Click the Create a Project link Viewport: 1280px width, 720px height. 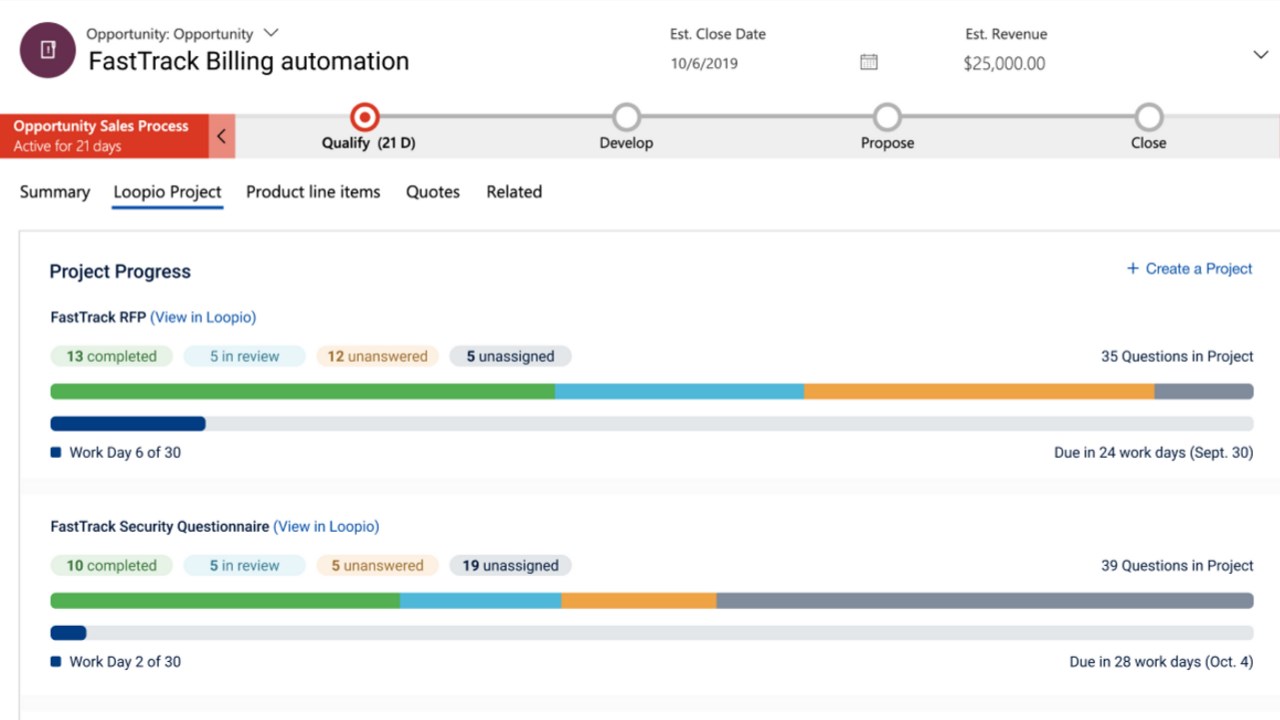click(1189, 269)
